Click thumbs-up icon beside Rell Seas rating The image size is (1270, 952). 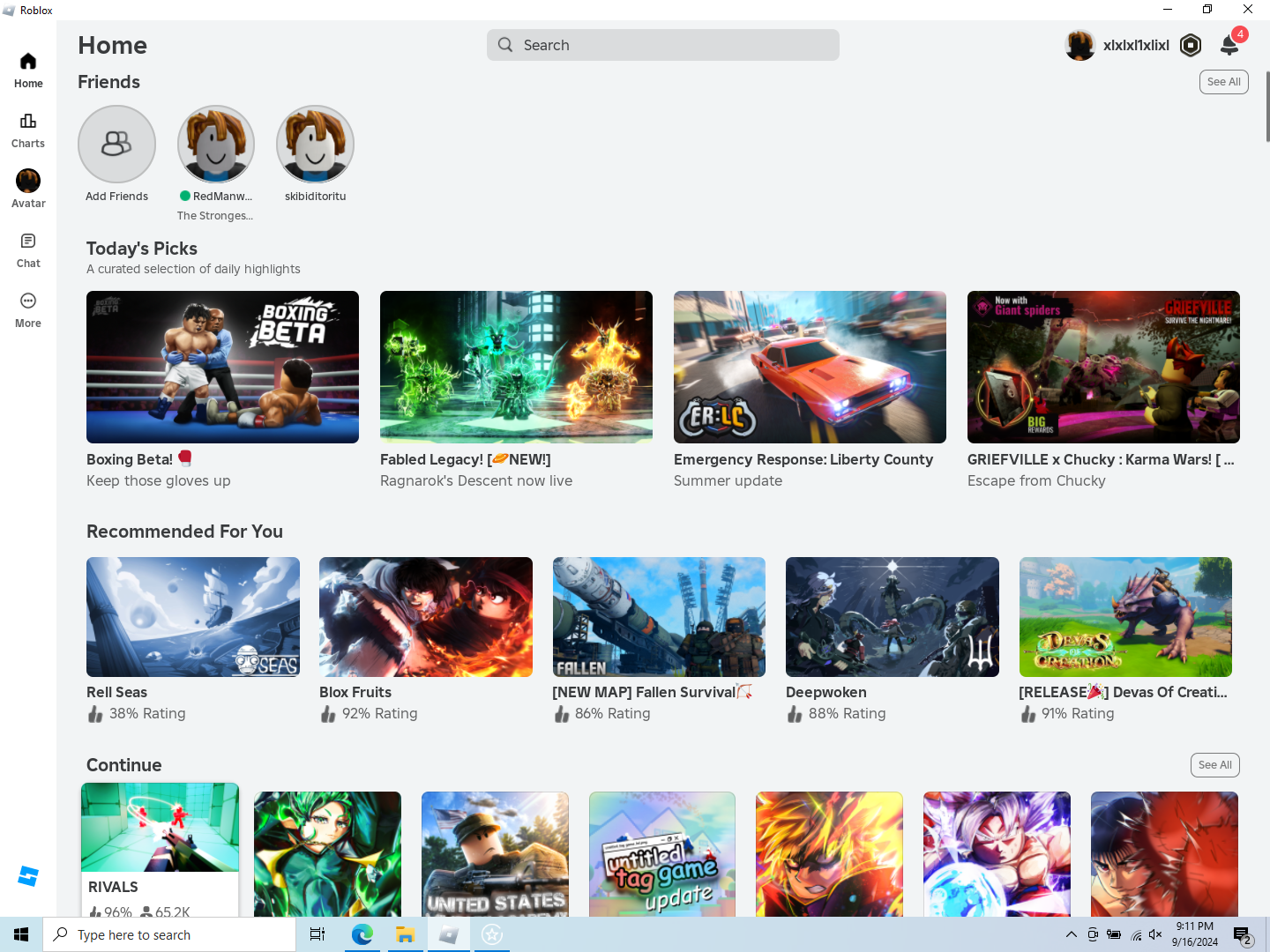point(95,713)
